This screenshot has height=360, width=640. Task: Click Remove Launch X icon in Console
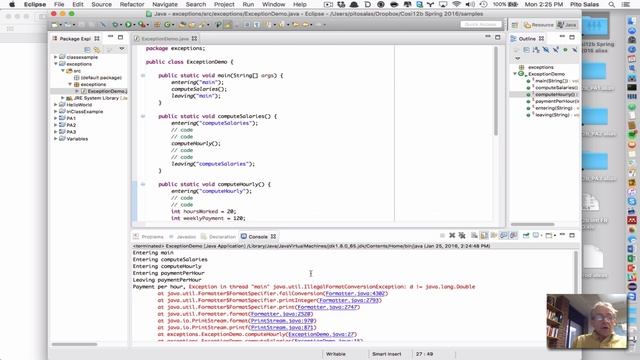(x=452, y=236)
